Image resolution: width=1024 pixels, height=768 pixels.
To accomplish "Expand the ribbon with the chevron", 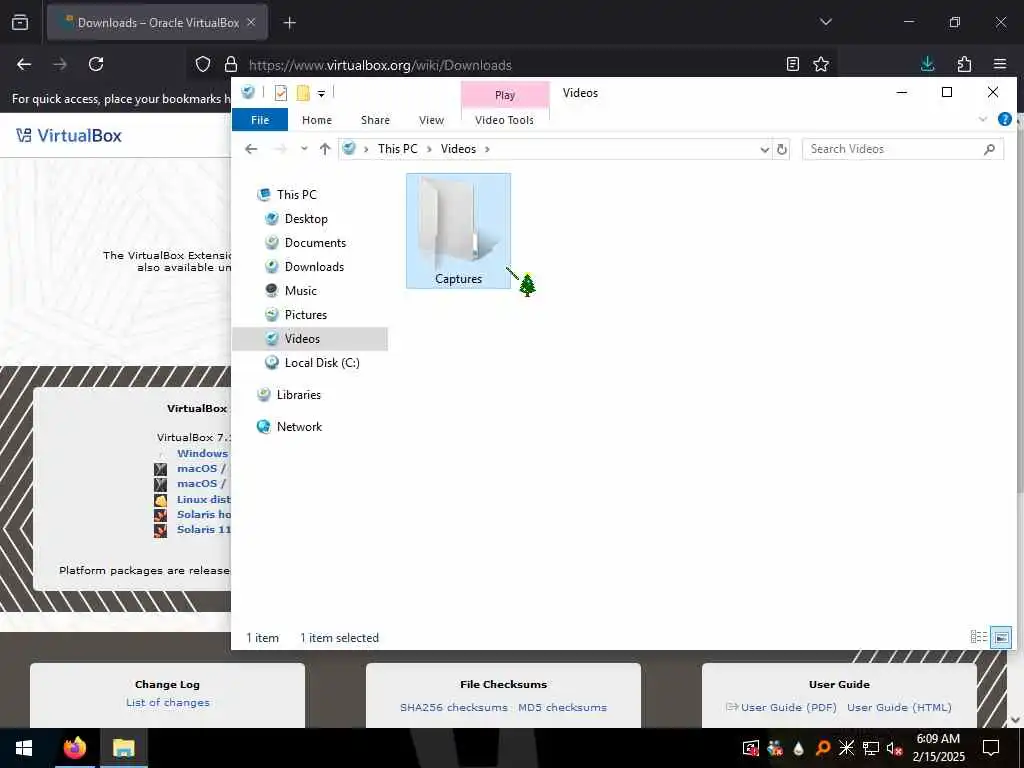I will coord(982,120).
